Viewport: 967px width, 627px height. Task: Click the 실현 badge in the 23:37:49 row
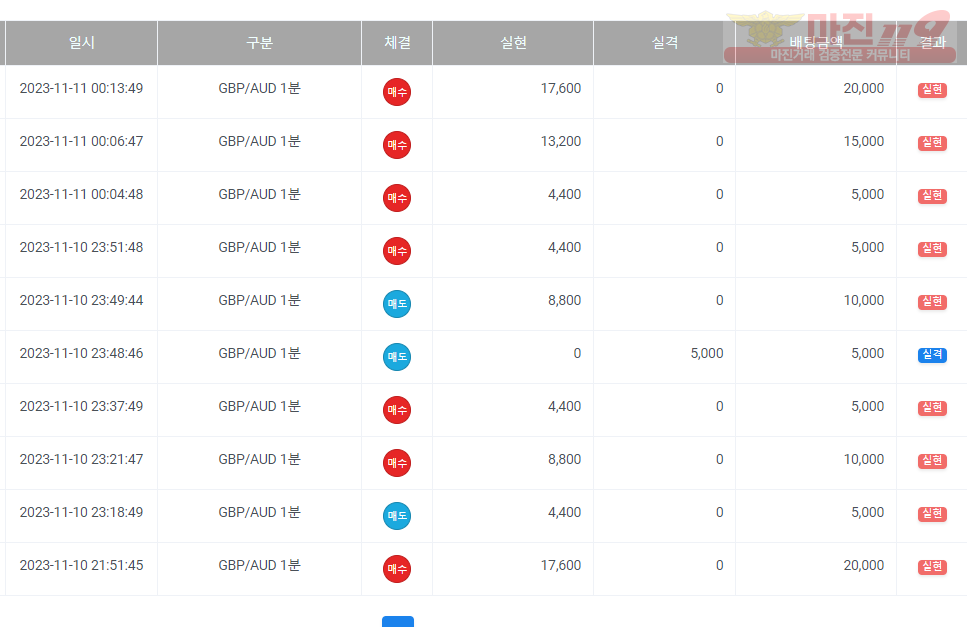tap(932, 408)
